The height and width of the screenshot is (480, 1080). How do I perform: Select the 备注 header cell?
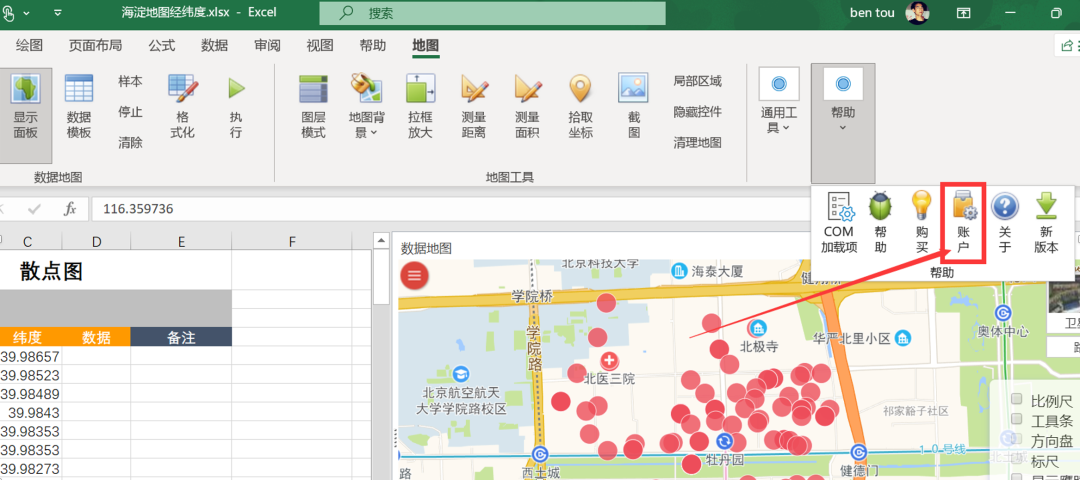[181, 337]
